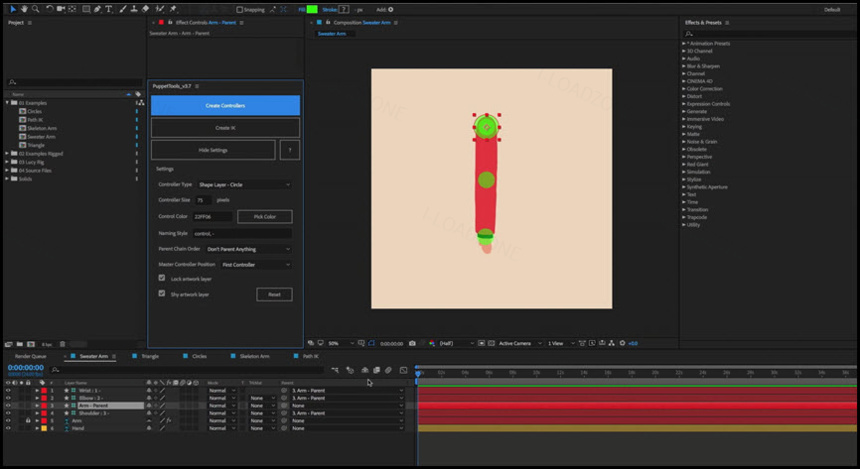Select the Roto Brush tool
Viewport: 860px width, 469px height.
point(160,9)
